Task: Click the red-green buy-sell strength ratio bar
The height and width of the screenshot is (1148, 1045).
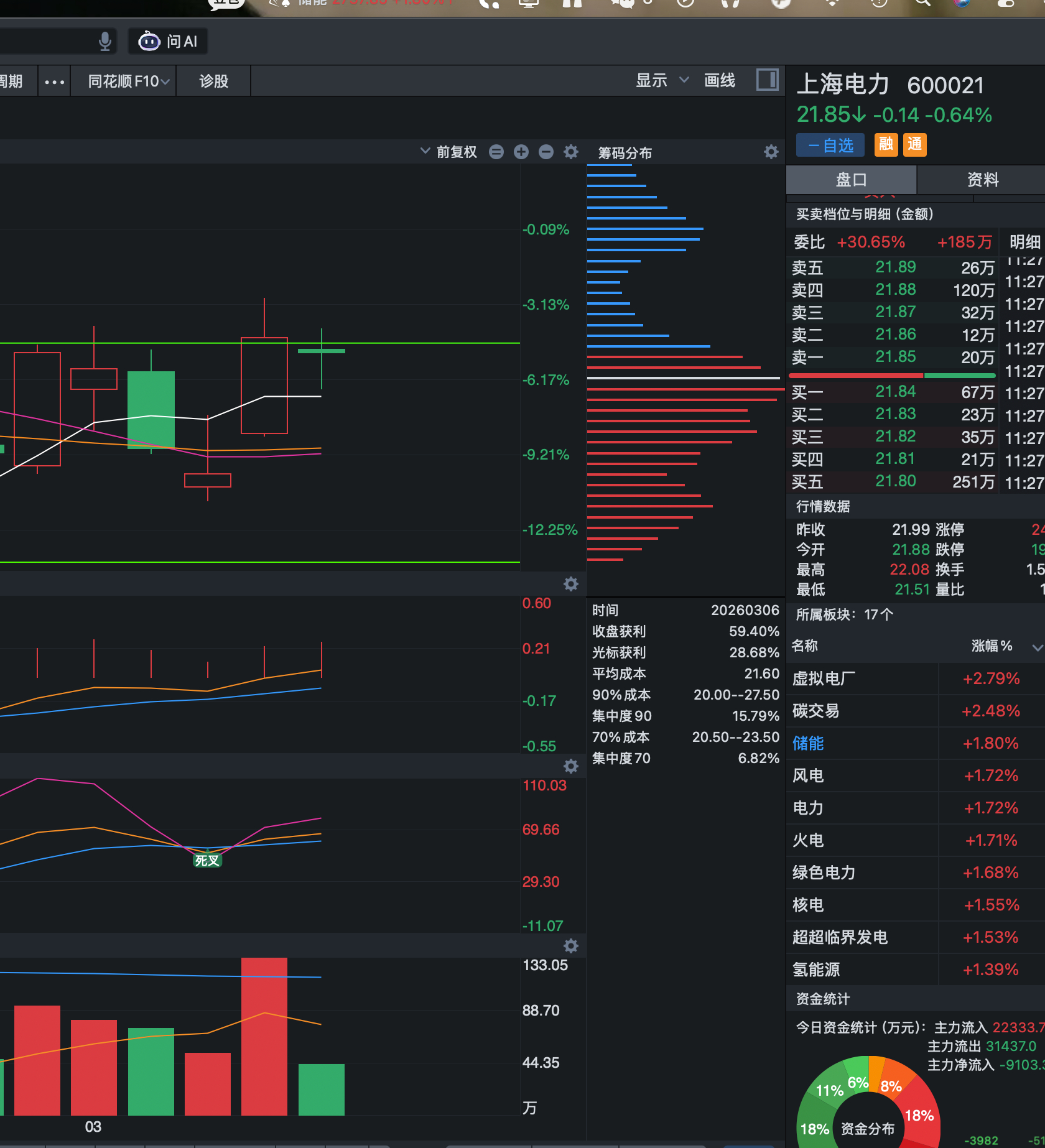Action: tap(891, 375)
